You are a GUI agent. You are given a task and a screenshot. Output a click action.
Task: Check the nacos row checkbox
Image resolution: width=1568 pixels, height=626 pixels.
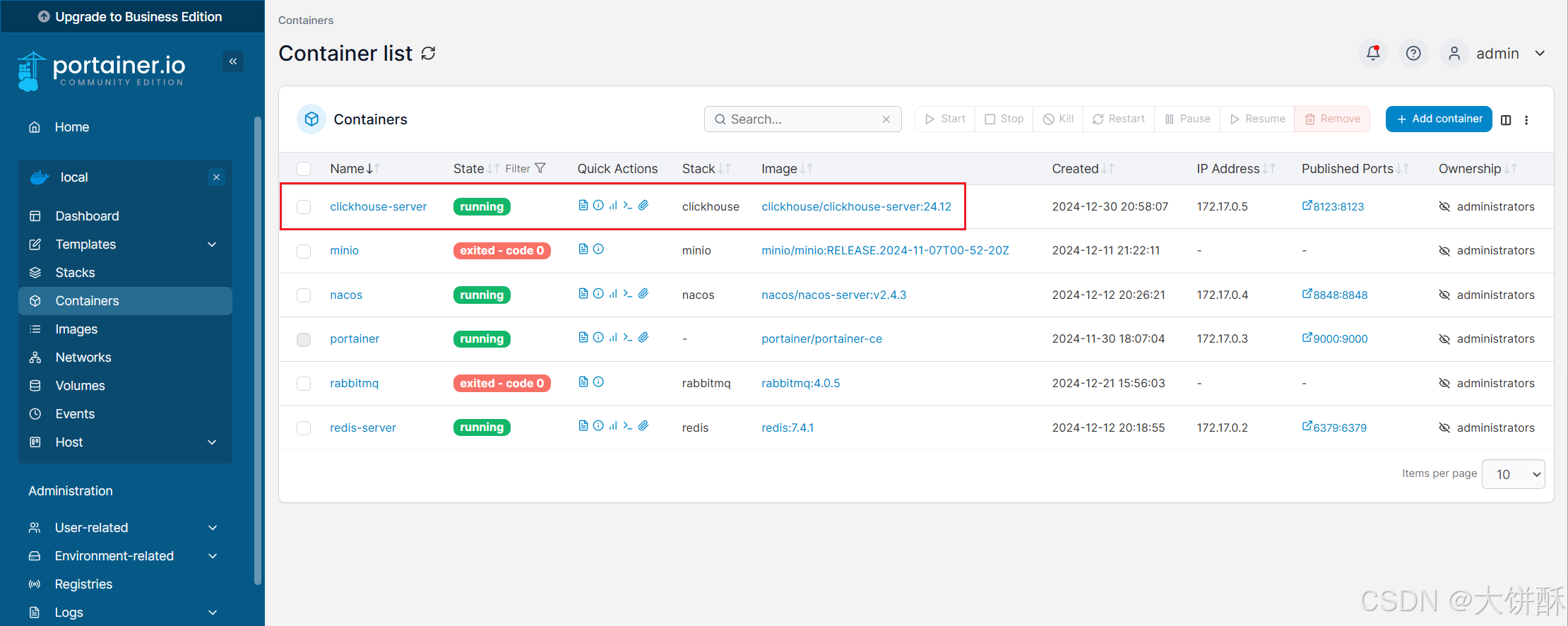pyautogui.click(x=304, y=295)
